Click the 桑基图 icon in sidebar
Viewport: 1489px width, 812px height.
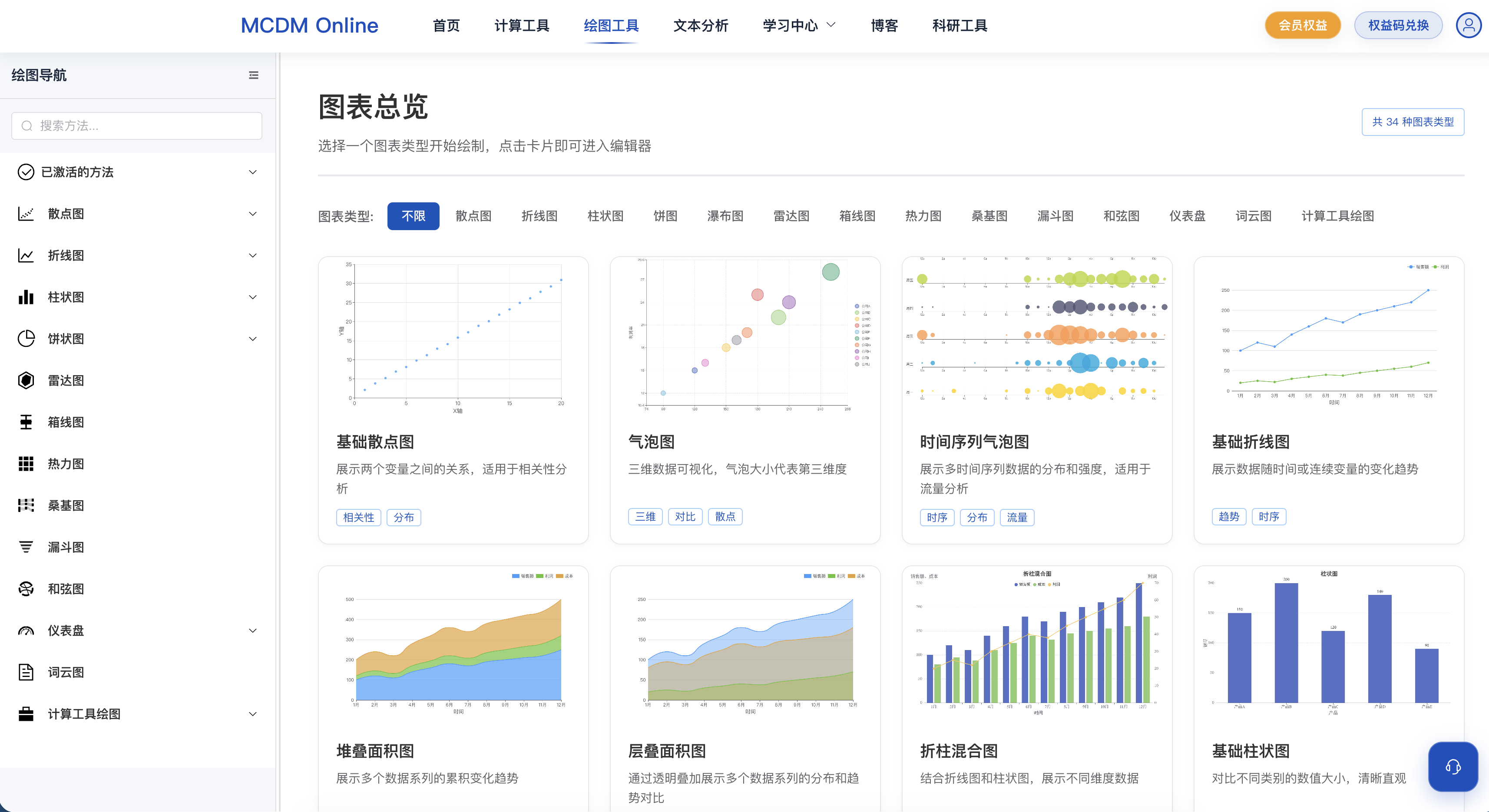26,506
